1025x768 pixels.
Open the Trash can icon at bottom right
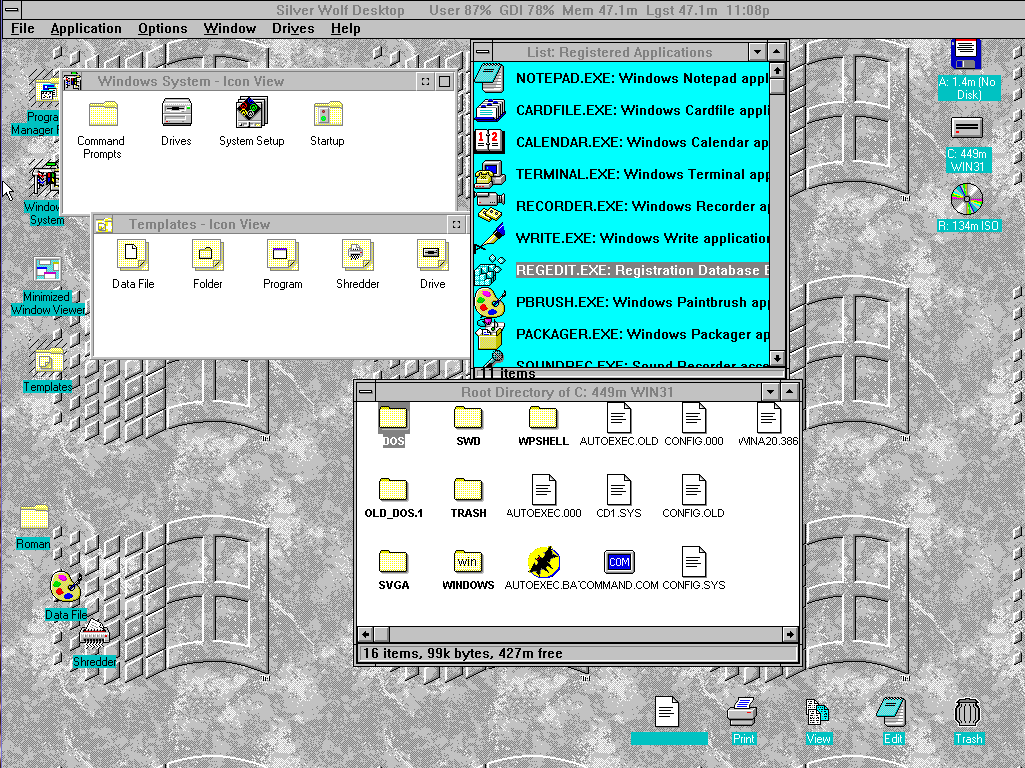pos(966,712)
